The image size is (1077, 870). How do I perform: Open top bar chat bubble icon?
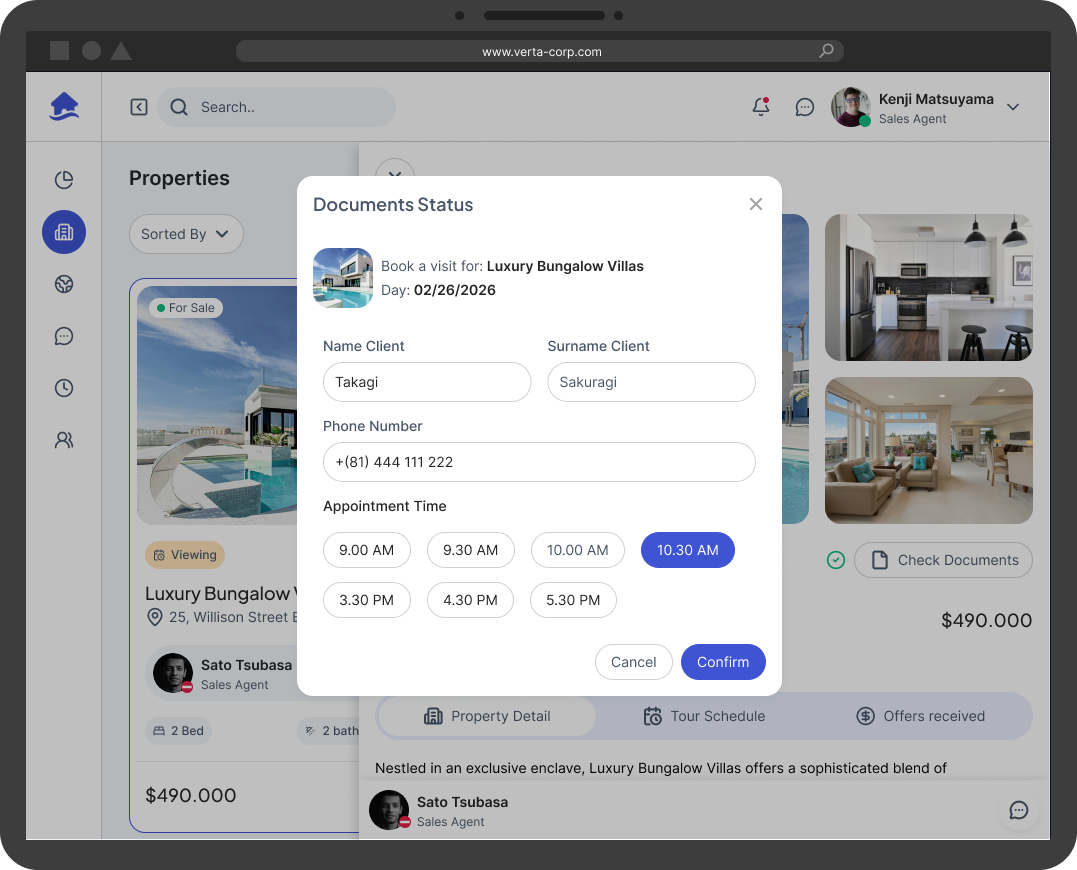click(804, 107)
